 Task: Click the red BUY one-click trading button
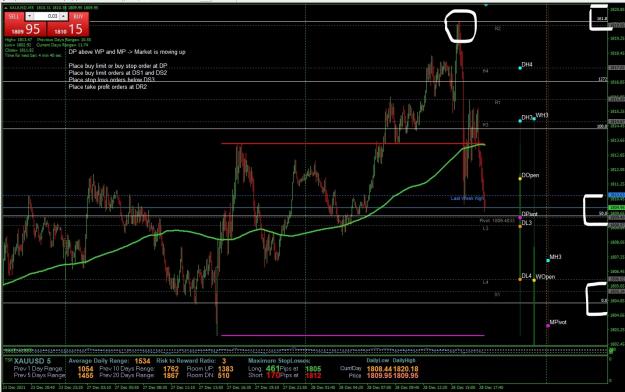tap(67, 28)
